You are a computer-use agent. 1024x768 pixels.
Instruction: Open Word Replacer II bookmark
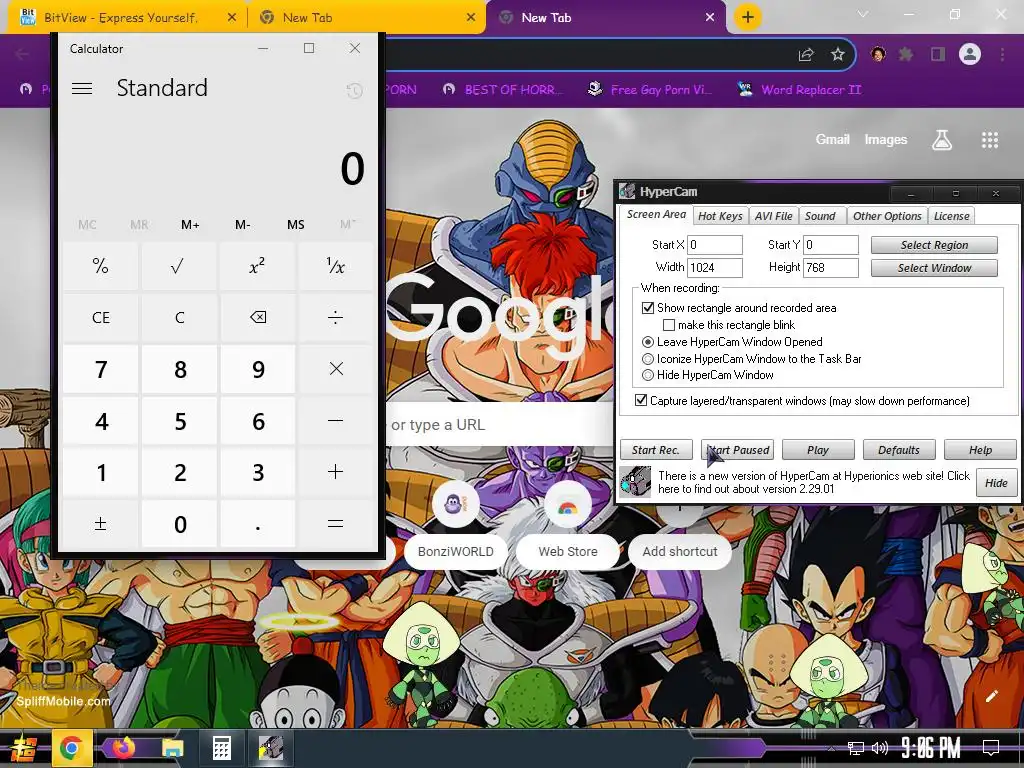[799, 89]
